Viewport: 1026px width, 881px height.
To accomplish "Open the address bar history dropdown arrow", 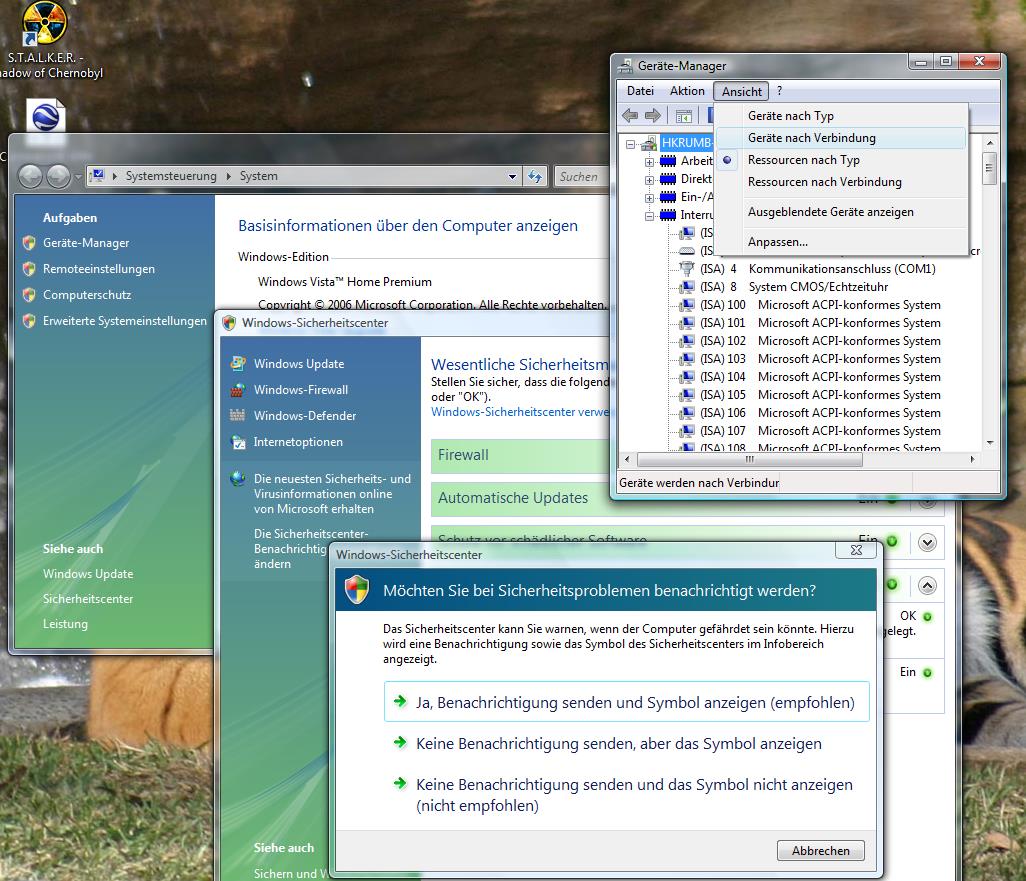I will click(512, 177).
